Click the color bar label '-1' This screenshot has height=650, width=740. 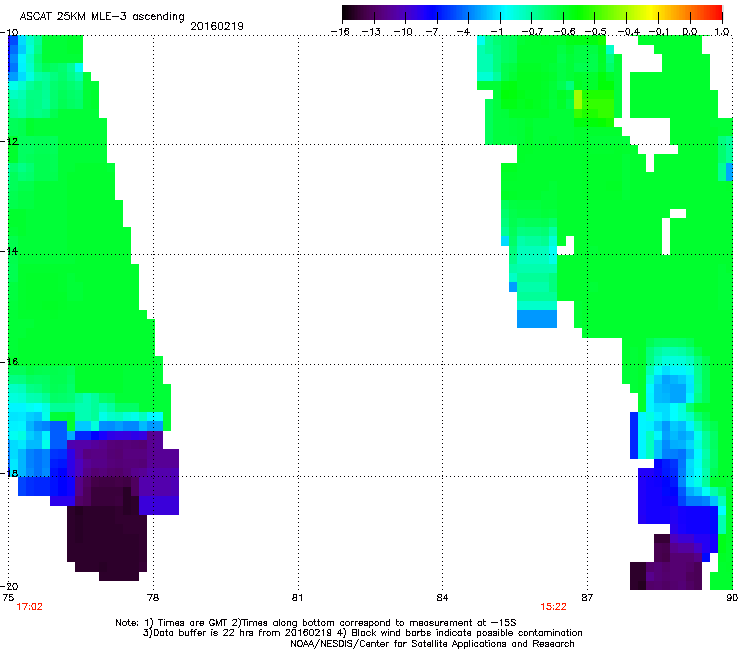tap(496, 32)
